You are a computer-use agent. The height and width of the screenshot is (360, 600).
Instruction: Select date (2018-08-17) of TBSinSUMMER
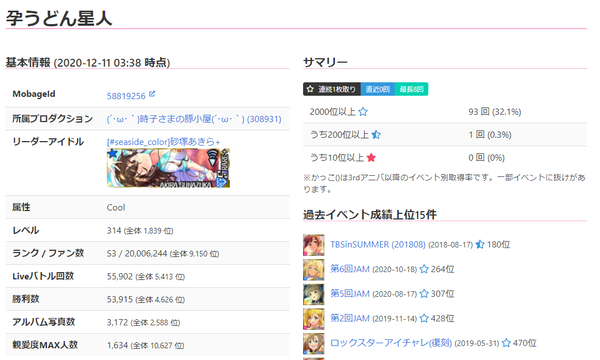point(450,245)
